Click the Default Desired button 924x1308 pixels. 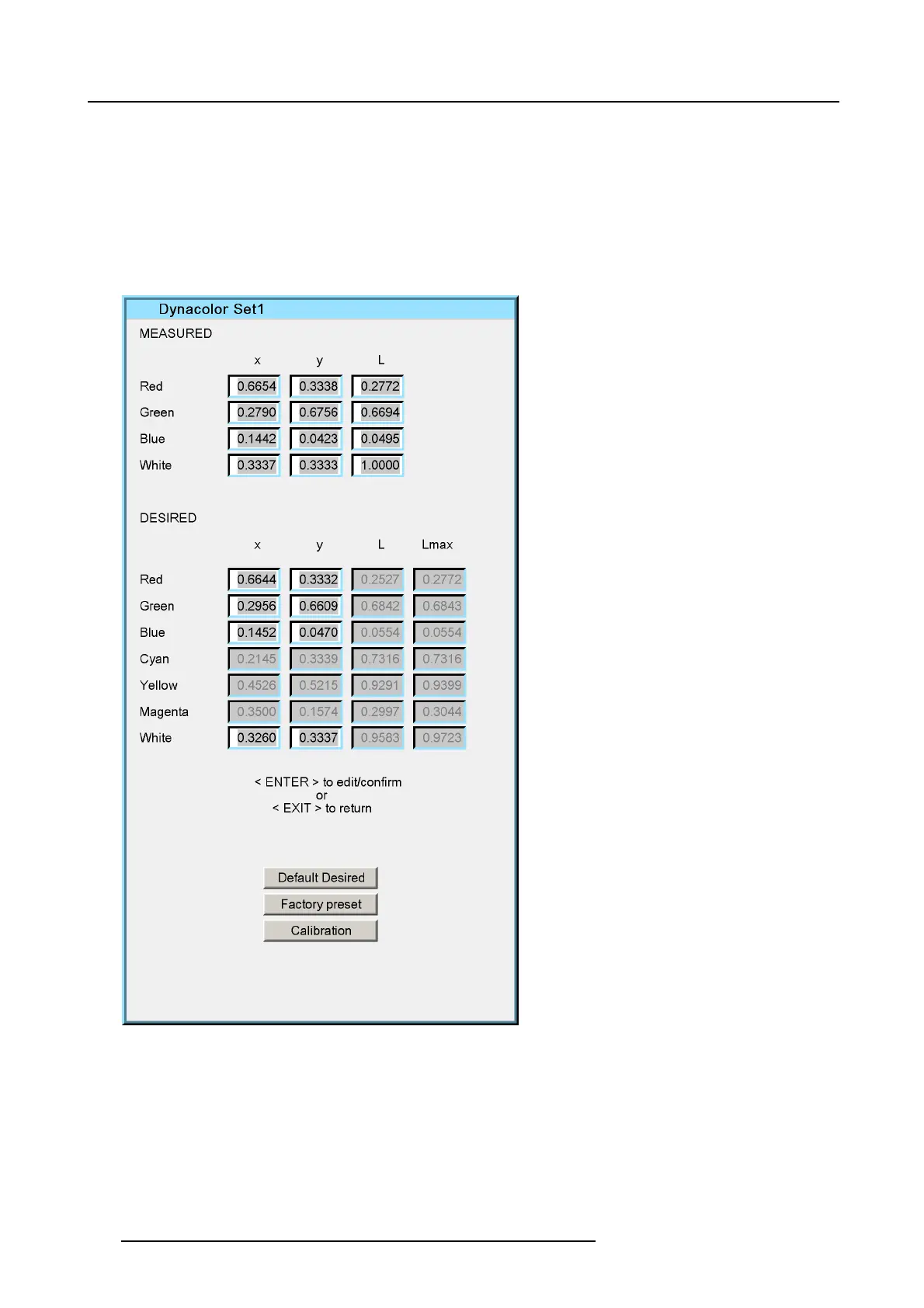321,878
